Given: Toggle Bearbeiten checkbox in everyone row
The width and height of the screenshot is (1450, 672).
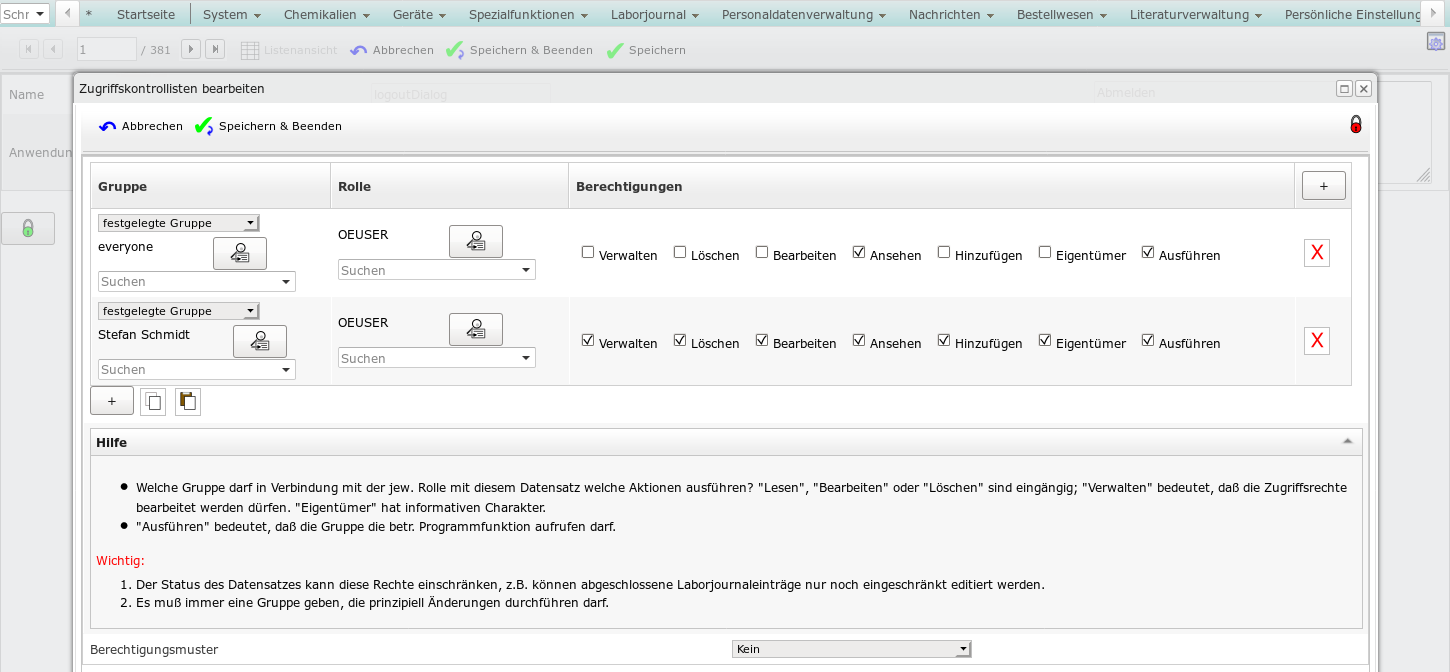Looking at the screenshot, I should point(762,253).
